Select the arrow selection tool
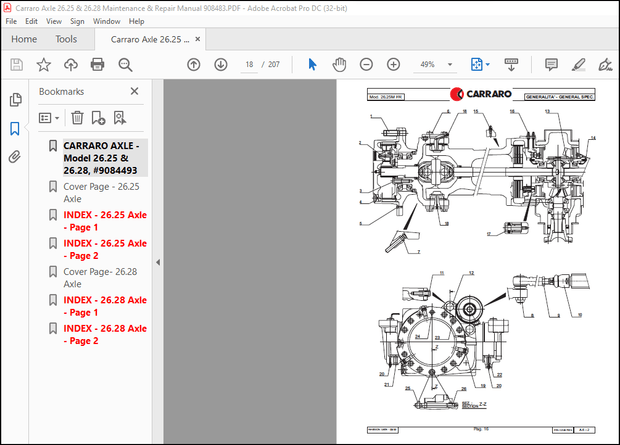 [x=312, y=64]
